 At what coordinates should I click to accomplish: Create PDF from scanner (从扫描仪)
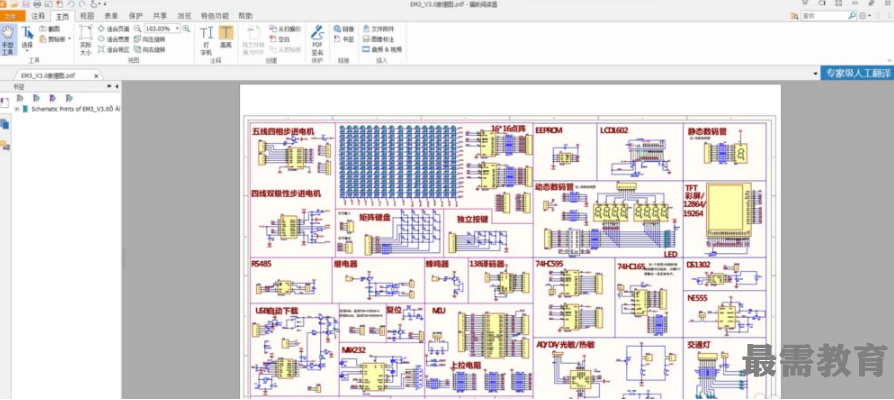tap(285, 28)
